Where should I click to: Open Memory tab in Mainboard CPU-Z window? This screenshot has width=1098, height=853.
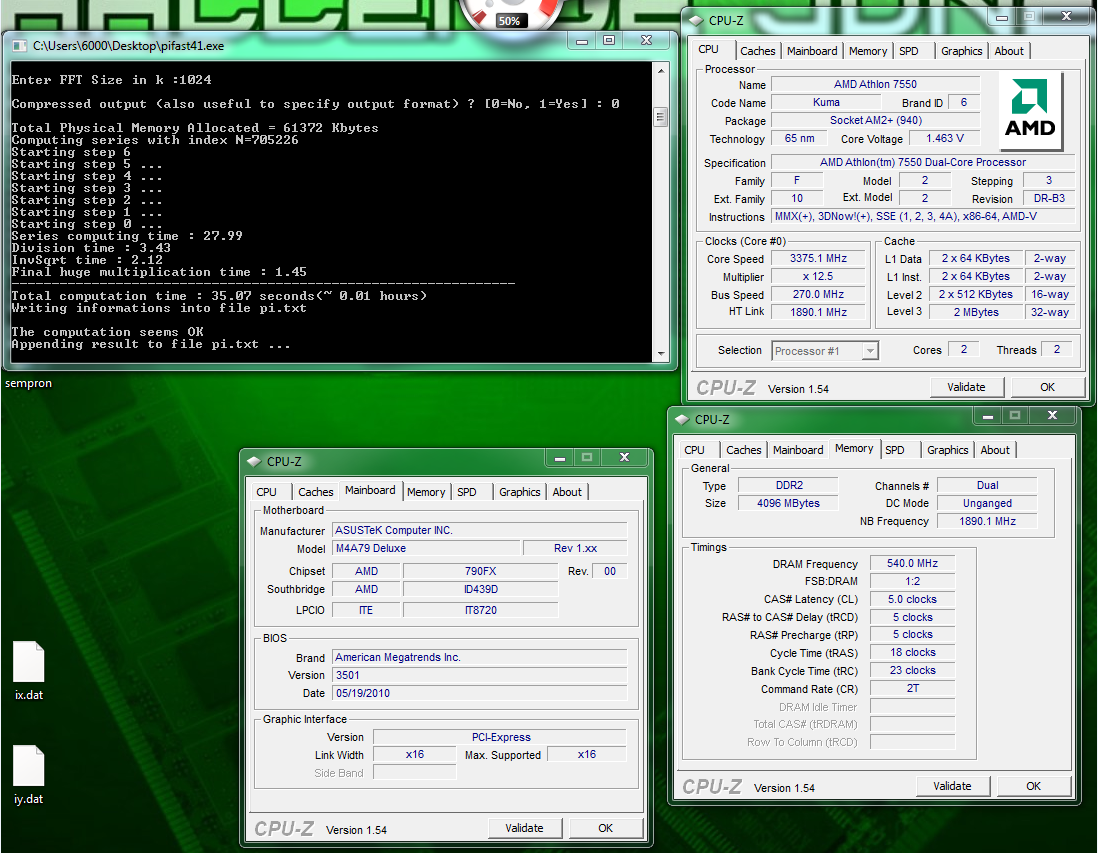coord(426,492)
